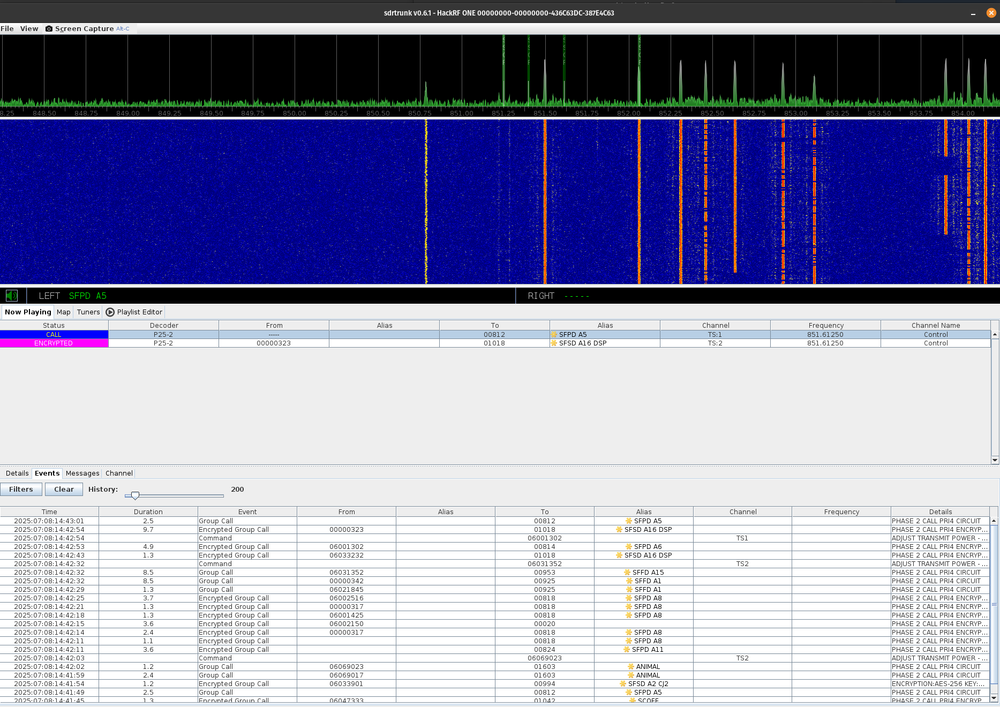
Task: Mute the LEFT audio channel speaker
Action: (x=11, y=295)
